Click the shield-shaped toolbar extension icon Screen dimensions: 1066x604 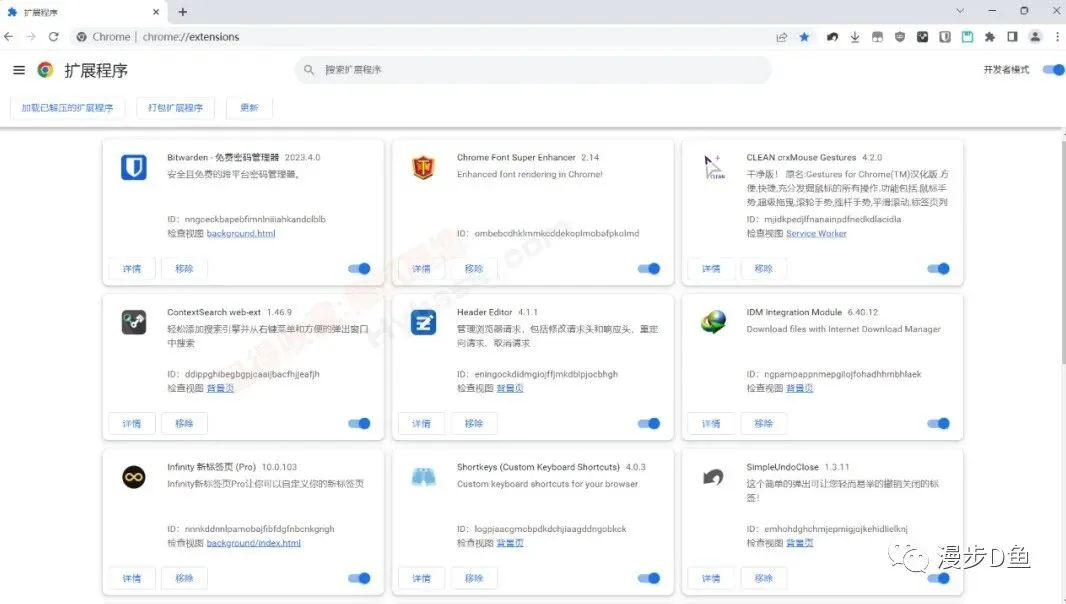tap(900, 37)
